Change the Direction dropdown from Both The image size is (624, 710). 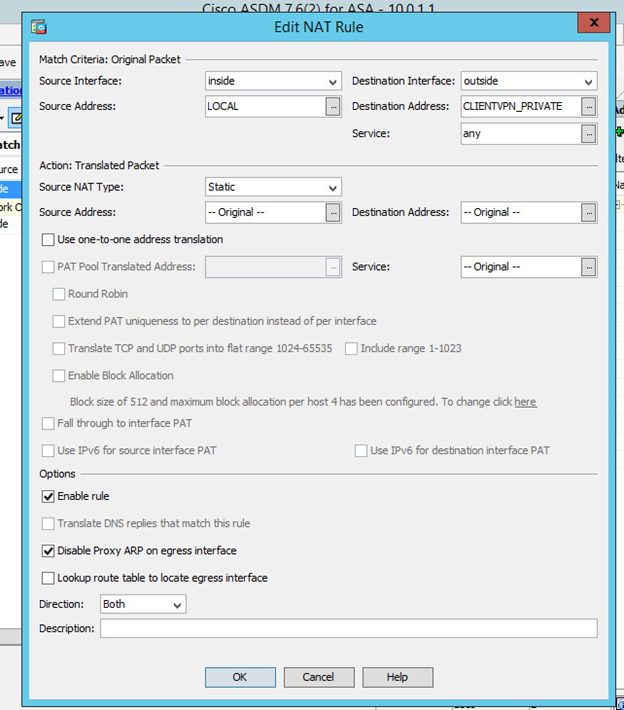point(143,605)
